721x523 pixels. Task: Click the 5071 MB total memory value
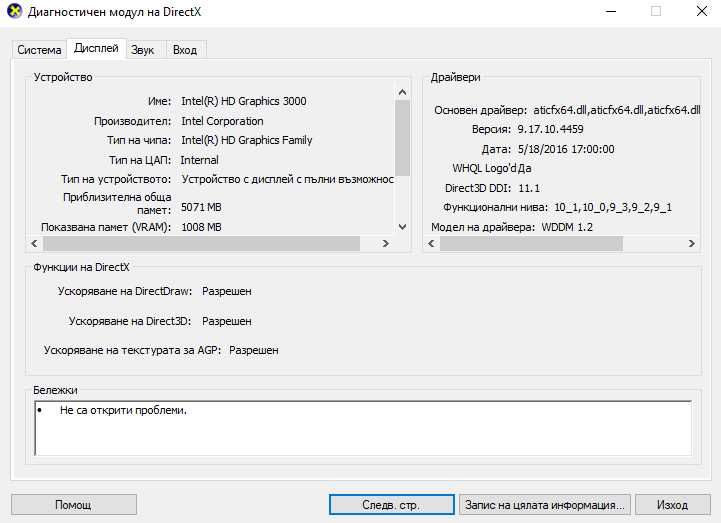click(201, 207)
